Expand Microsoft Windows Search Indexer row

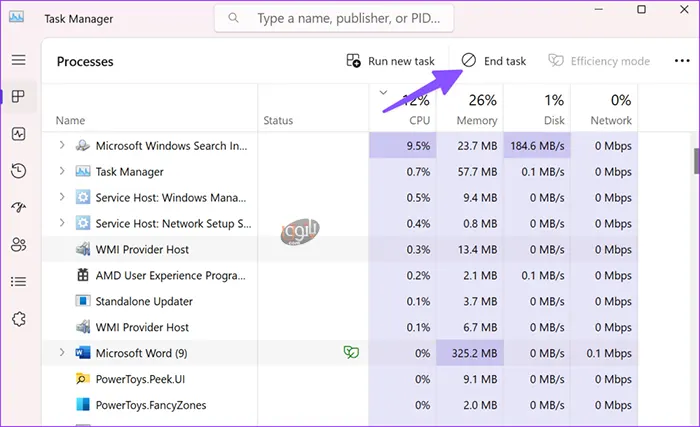62,146
